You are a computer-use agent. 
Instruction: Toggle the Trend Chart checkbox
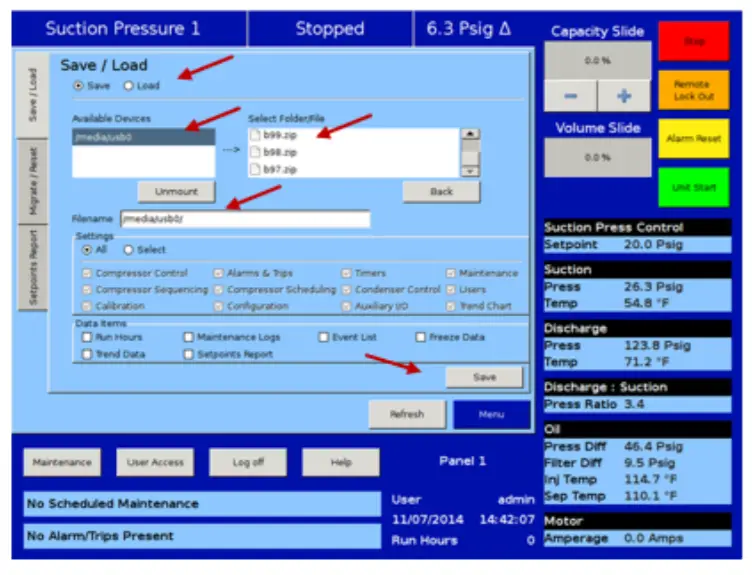click(450, 306)
